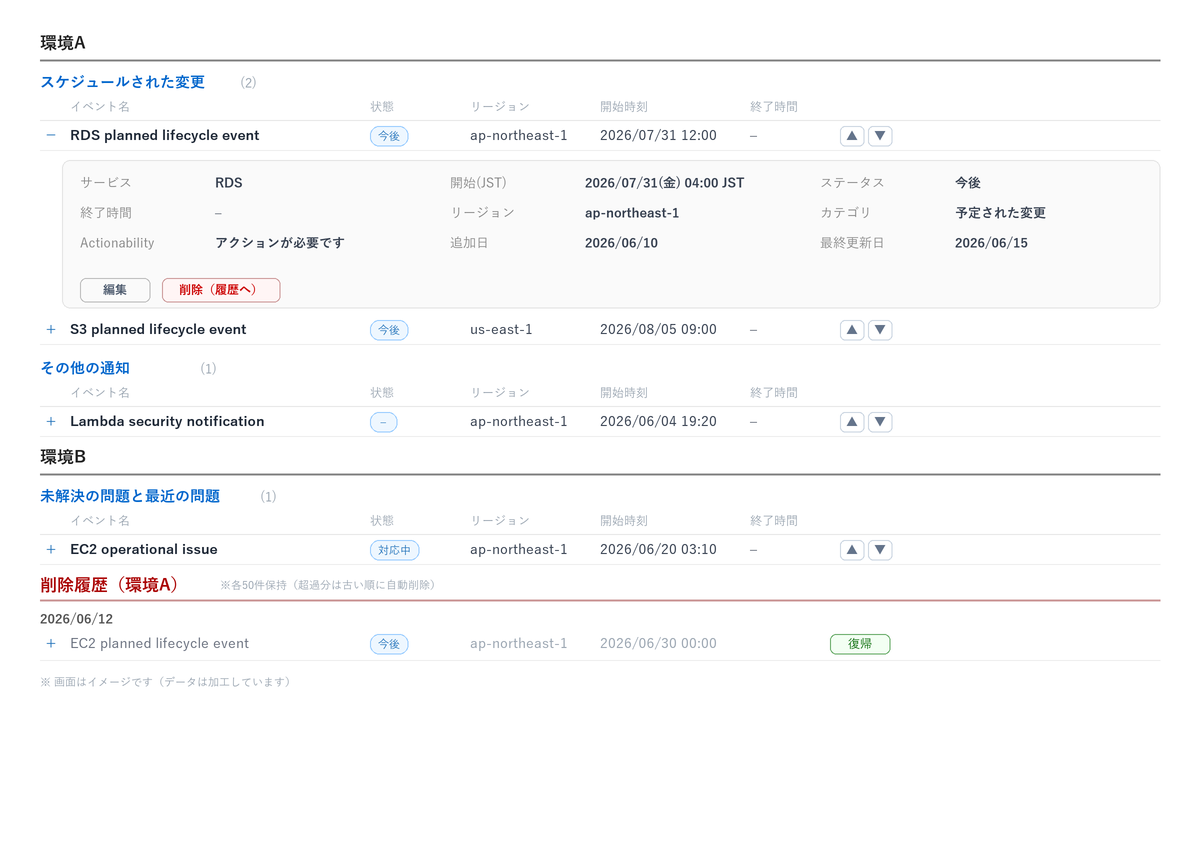Click the 削除履歴（環境A） heading

tap(109, 585)
